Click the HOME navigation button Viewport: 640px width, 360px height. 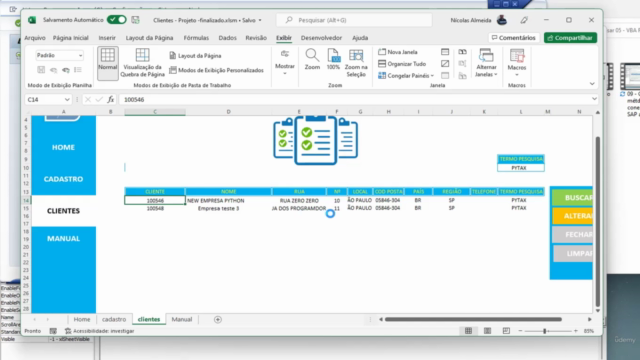63,147
